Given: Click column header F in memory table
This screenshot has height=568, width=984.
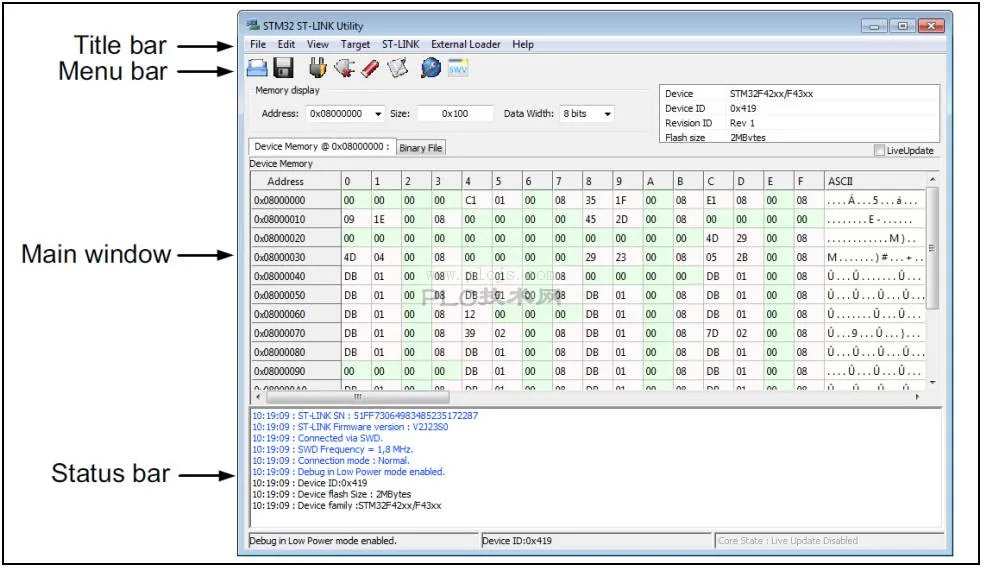Looking at the screenshot, I should coord(808,181).
